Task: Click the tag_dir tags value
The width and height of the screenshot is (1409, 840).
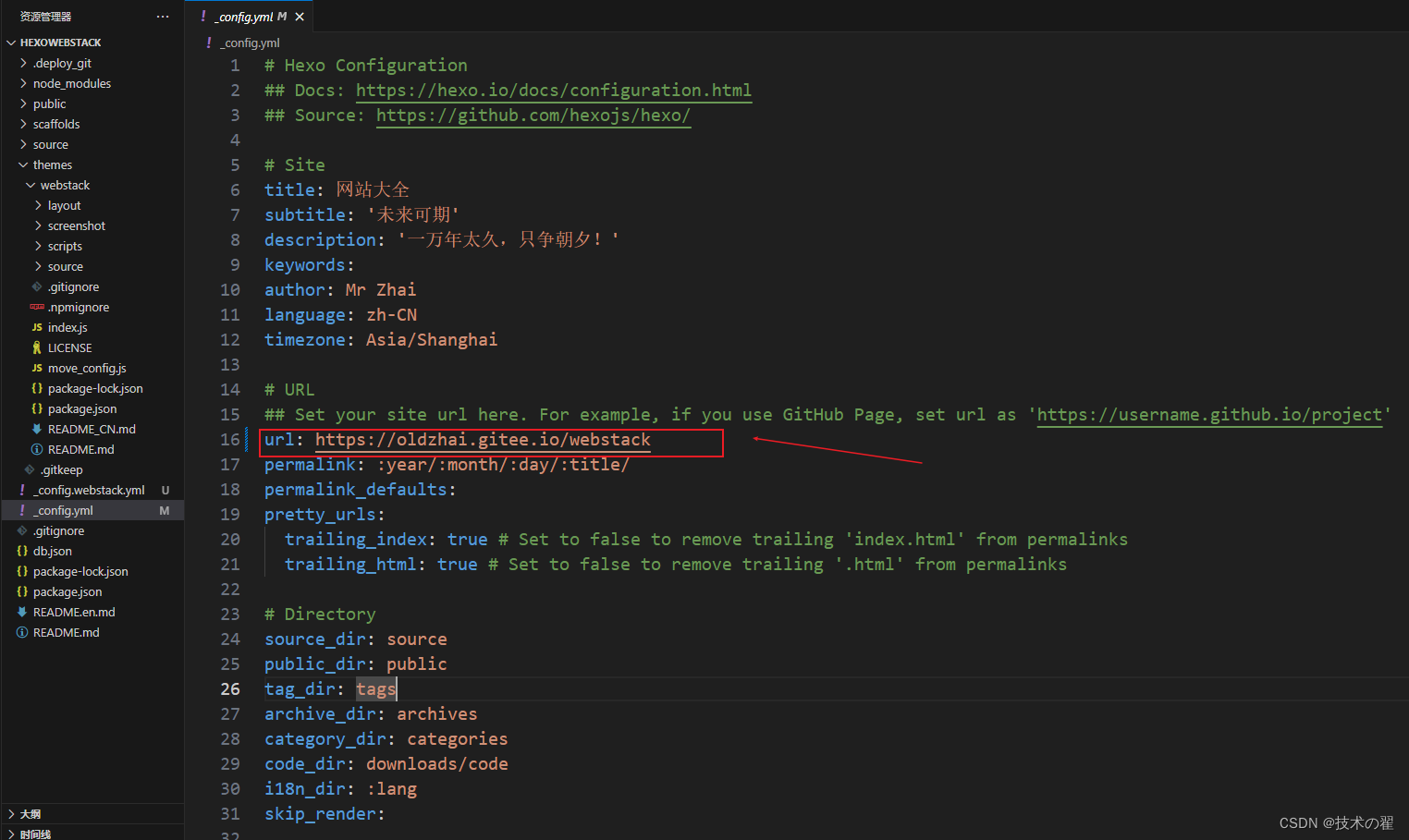Action: pyautogui.click(x=376, y=688)
